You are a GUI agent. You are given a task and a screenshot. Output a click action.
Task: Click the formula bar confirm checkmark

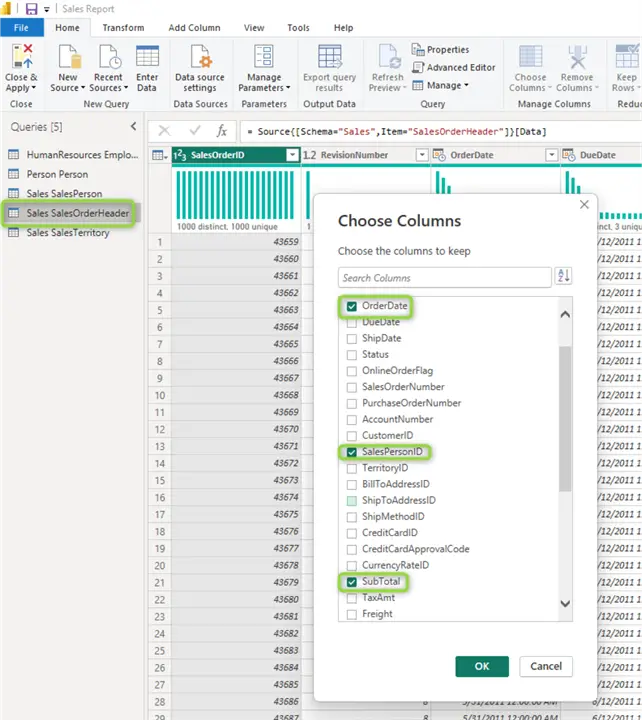(x=195, y=131)
